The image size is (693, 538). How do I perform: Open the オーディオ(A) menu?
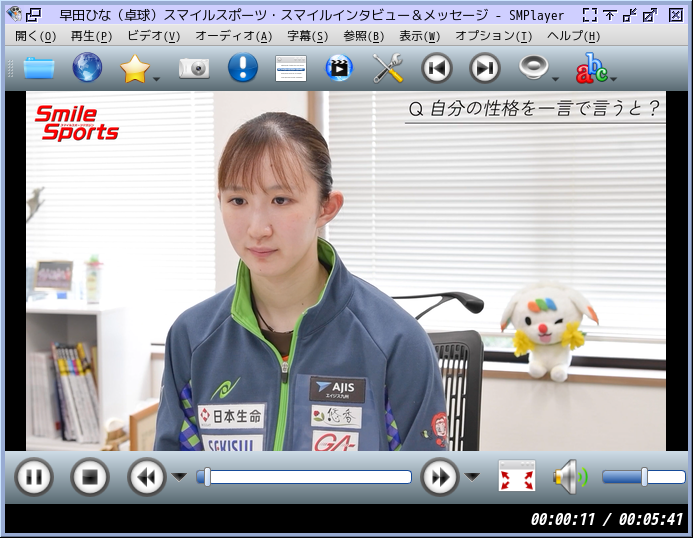(233, 36)
